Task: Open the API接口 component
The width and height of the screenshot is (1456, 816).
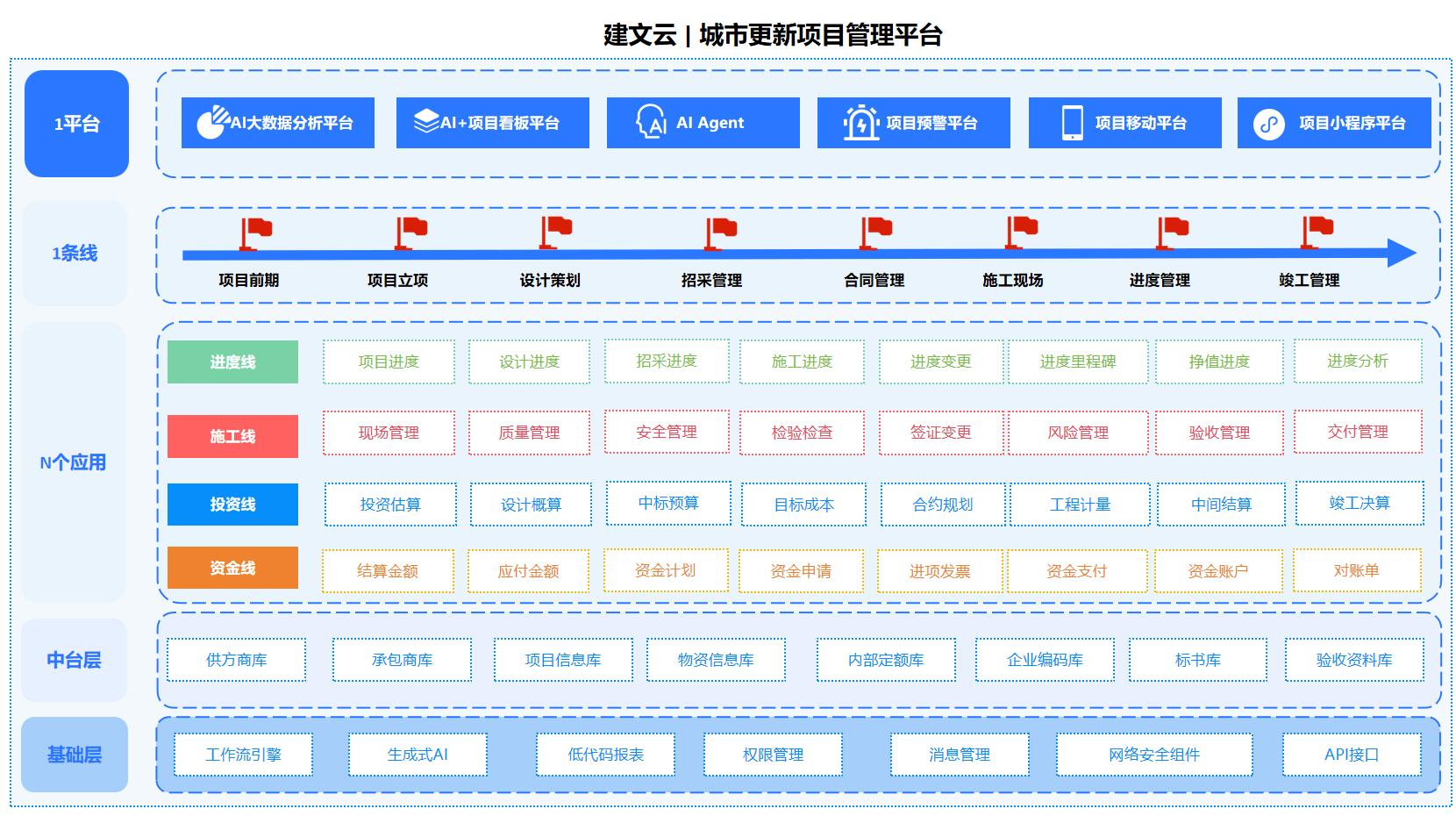Action: click(x=1351, y=755)
